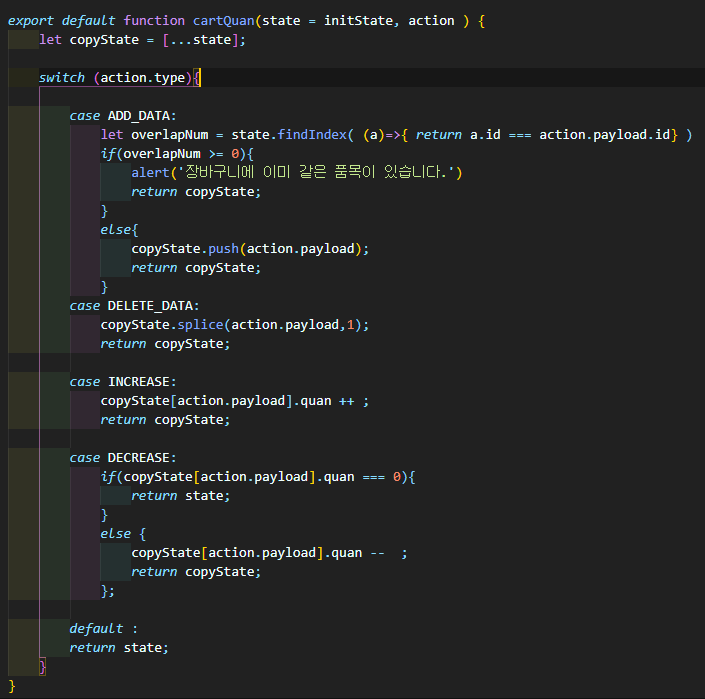Click the switch's closing bracket

(x=42, y=667)
